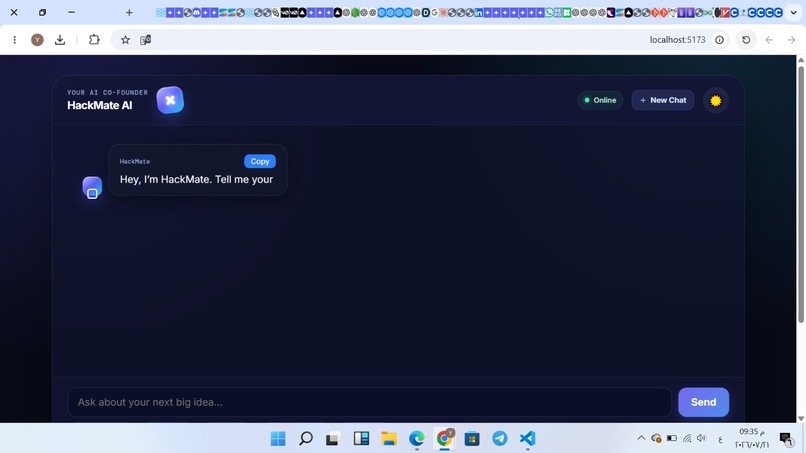Reload the current page
The height and width of the screenshot is (453, 806).
point(746,40)
